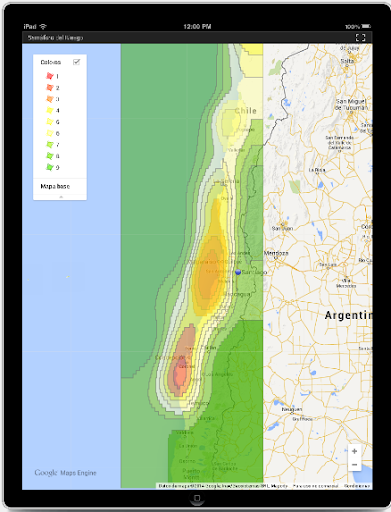391x512 pixels.
Task: Click the Colores layer title
Action: click(51, 62)
